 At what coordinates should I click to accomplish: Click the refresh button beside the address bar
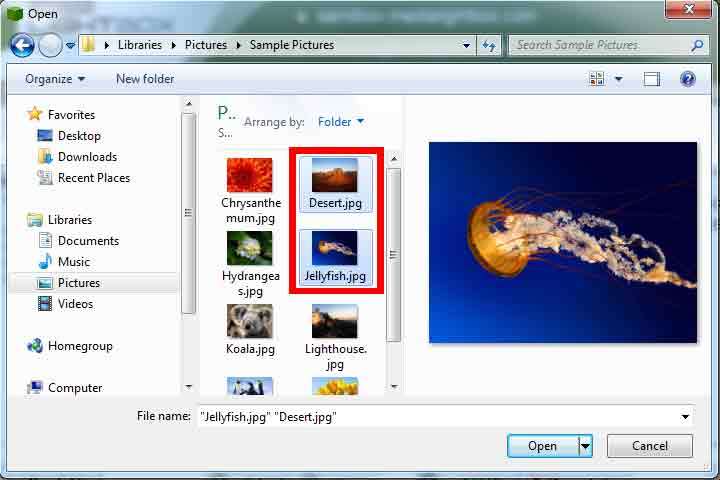(489, 45)
